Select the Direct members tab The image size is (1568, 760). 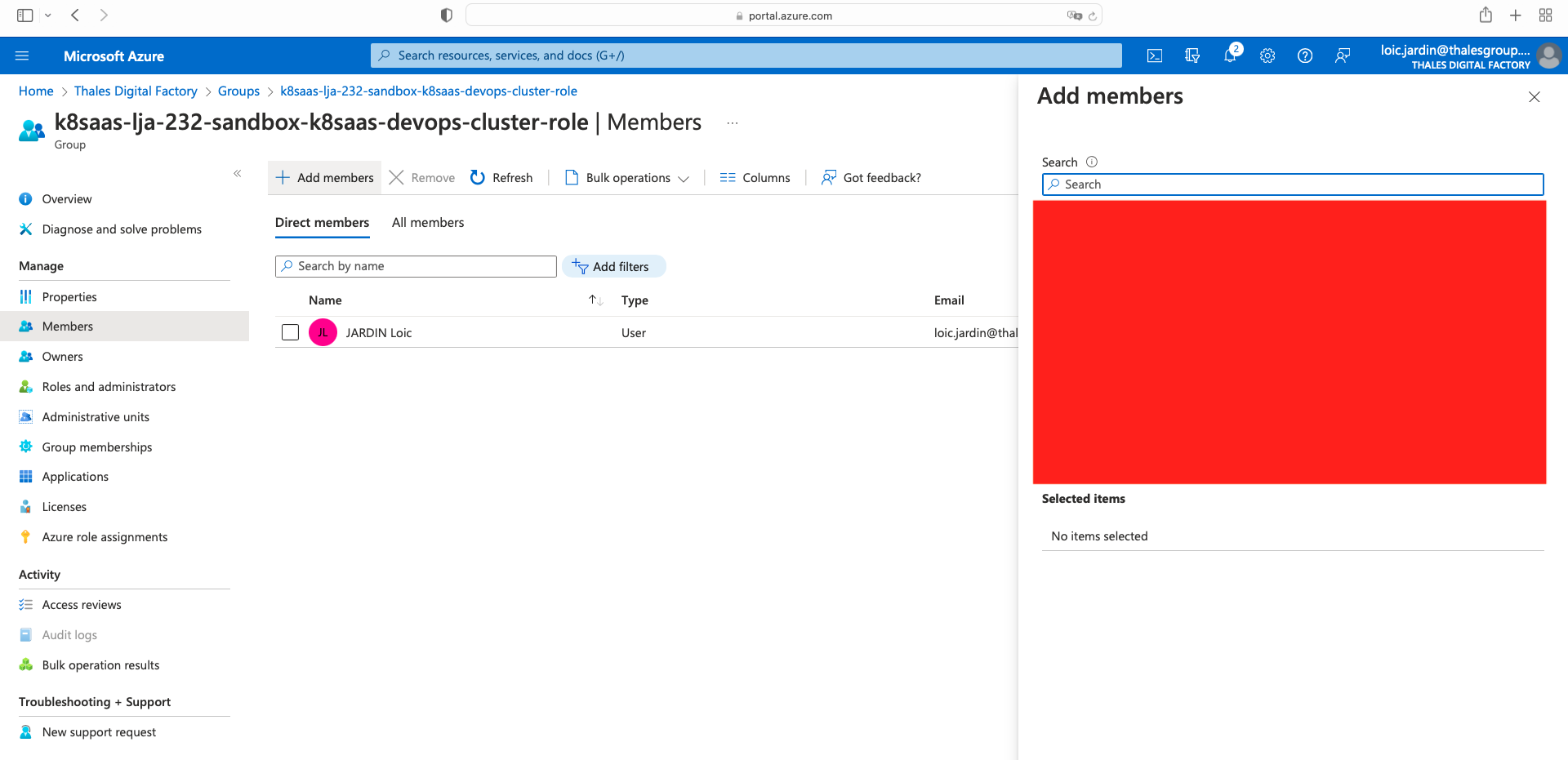322,222
